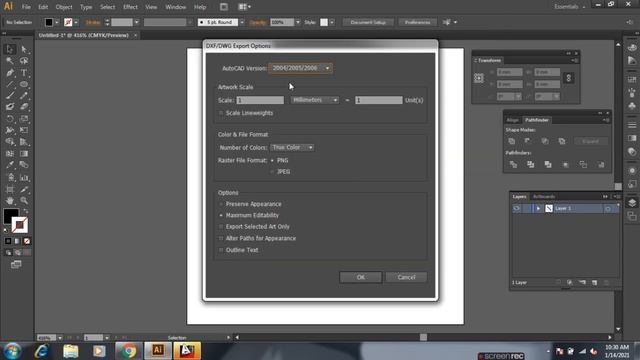This screenshot has height=360, width=640.
Task: Select the Pencil tool
Action: [24, 96]
